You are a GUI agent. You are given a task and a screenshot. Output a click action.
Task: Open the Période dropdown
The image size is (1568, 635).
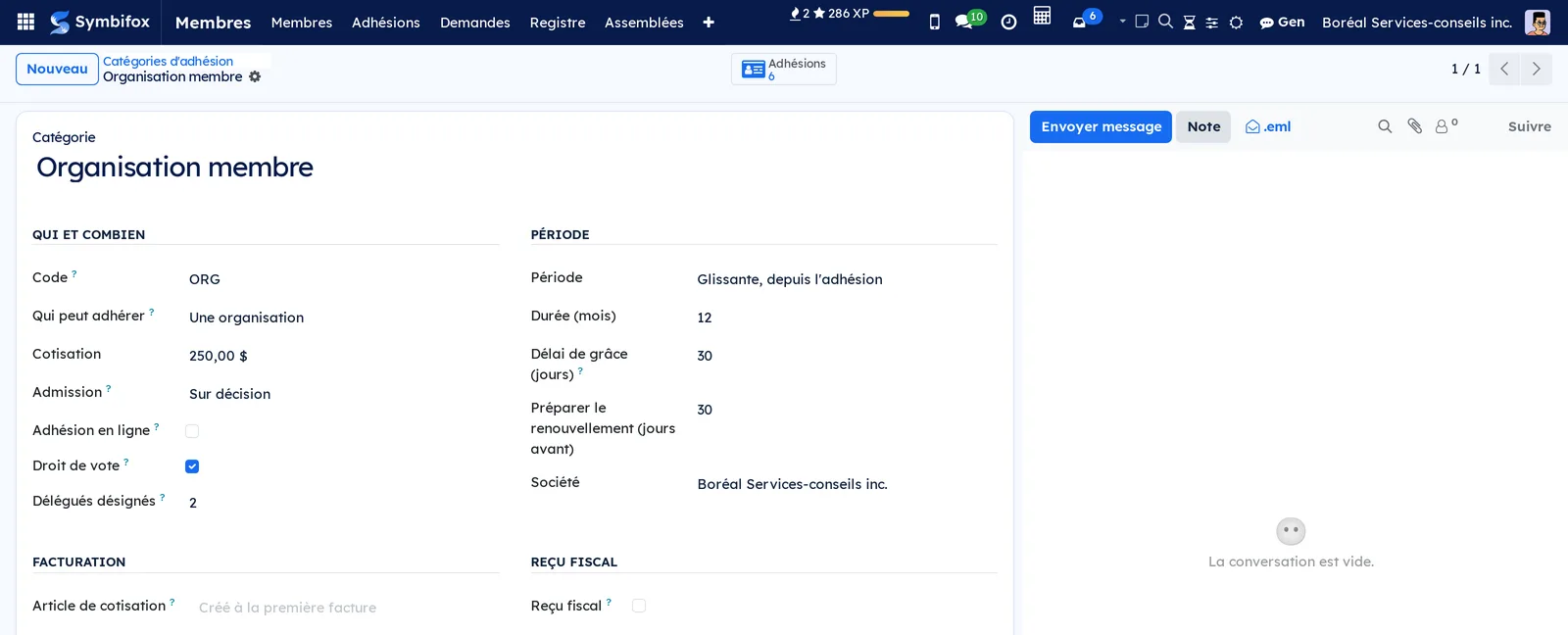tap(846, 279)
